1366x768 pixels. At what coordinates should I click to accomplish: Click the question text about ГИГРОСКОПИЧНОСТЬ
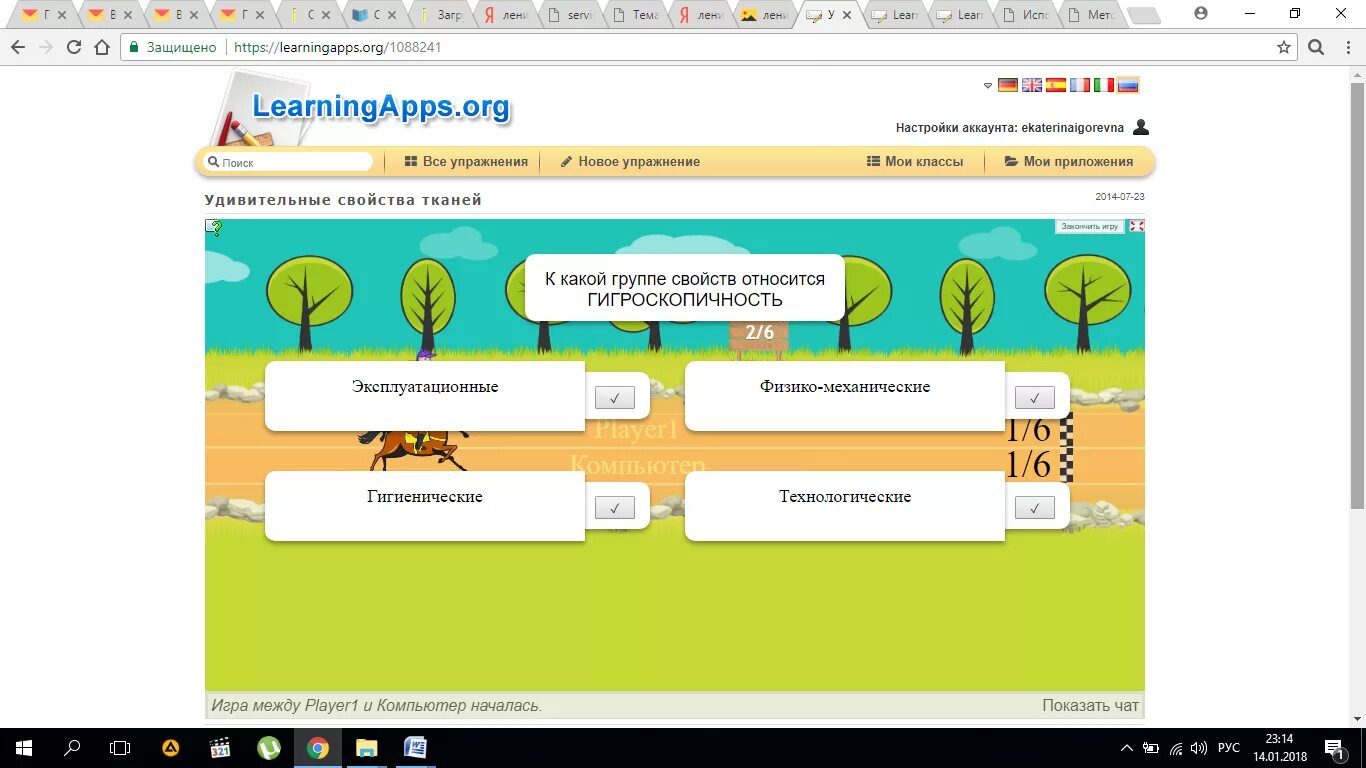[x=685, y=289]
